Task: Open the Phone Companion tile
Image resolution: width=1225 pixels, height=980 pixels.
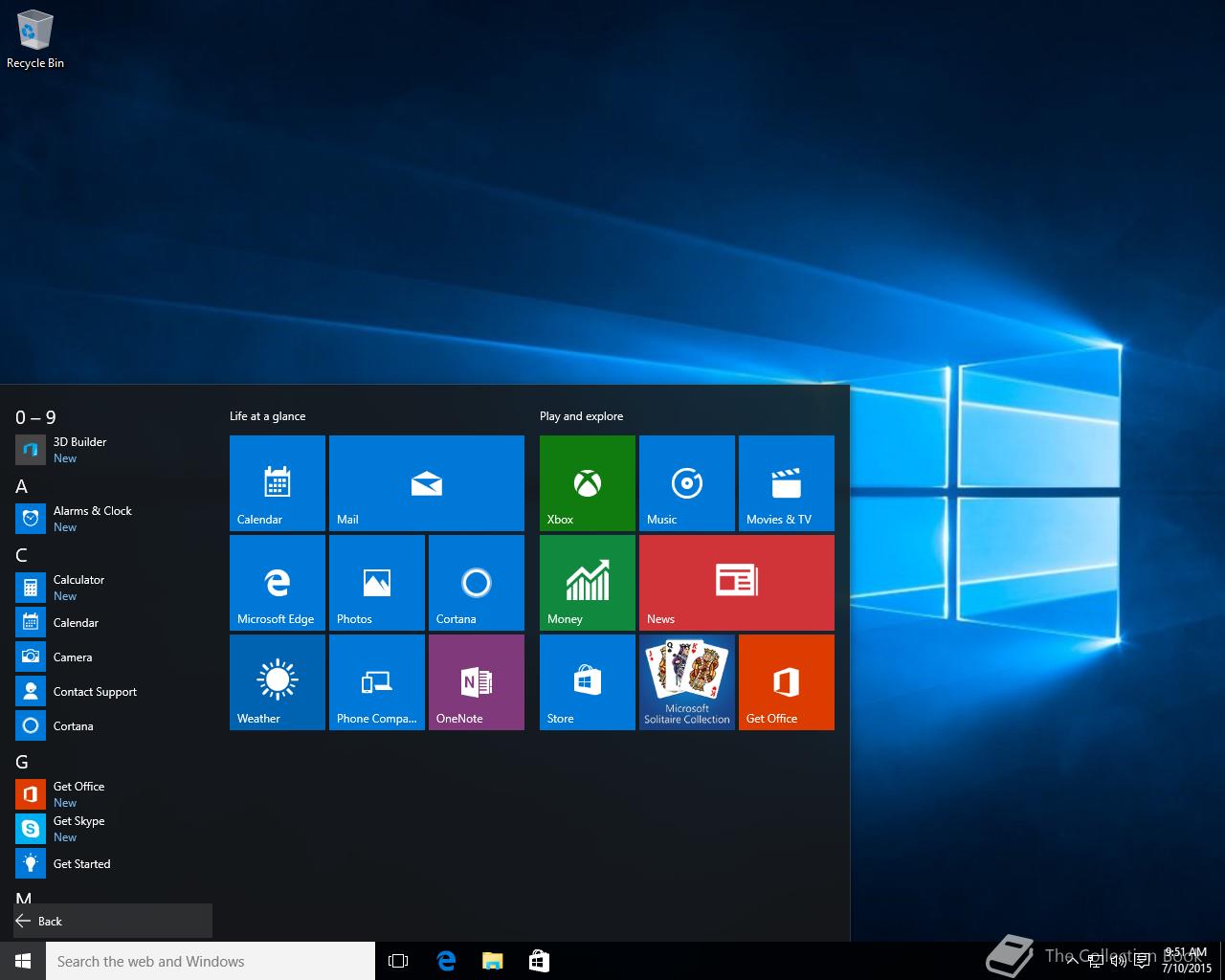Action: [x=377, y=682]
